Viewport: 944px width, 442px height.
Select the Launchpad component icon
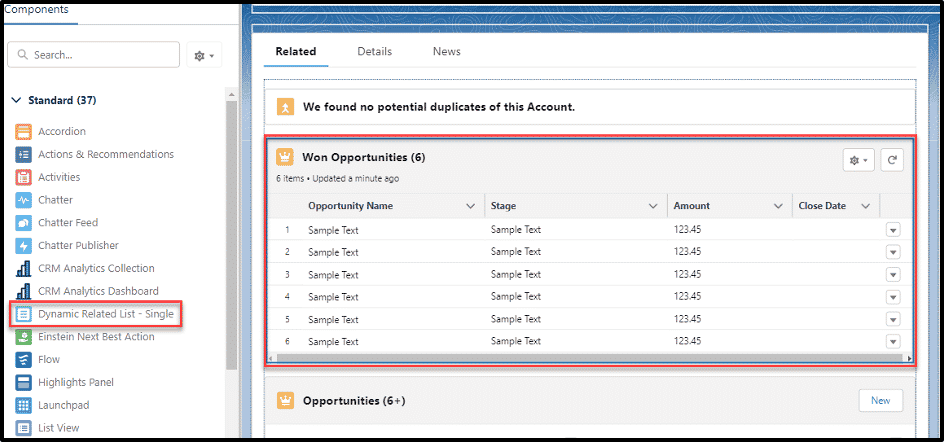pos(24,405)
